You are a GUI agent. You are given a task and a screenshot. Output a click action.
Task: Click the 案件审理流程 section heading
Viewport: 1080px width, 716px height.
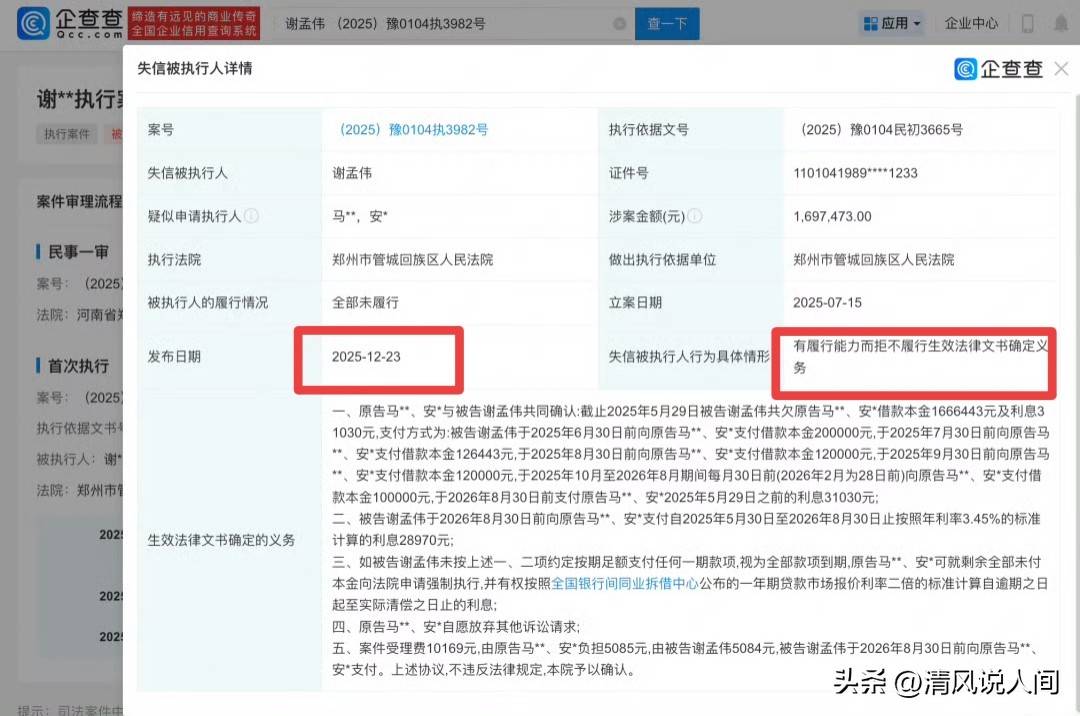tap(78, 202)
